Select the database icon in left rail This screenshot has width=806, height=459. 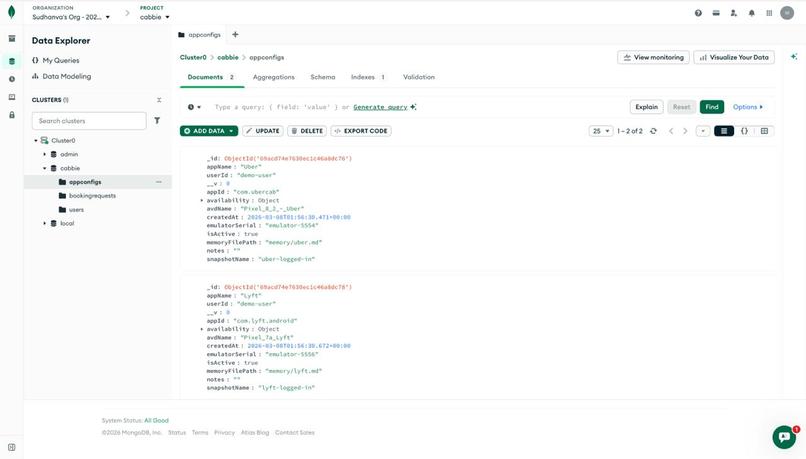[12, 61]
